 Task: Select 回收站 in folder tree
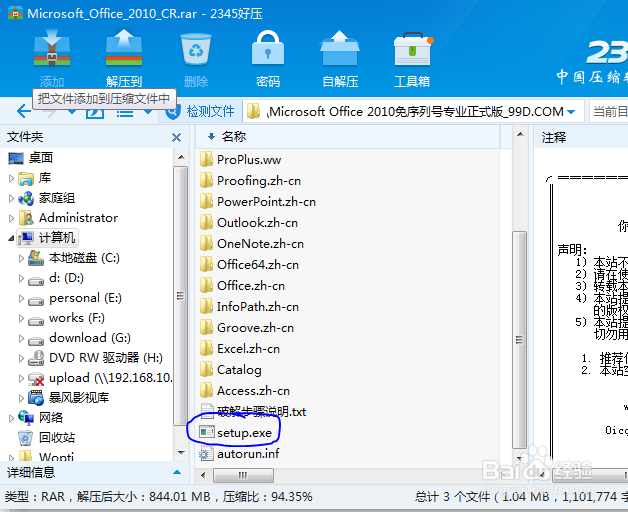coord(57,437)
